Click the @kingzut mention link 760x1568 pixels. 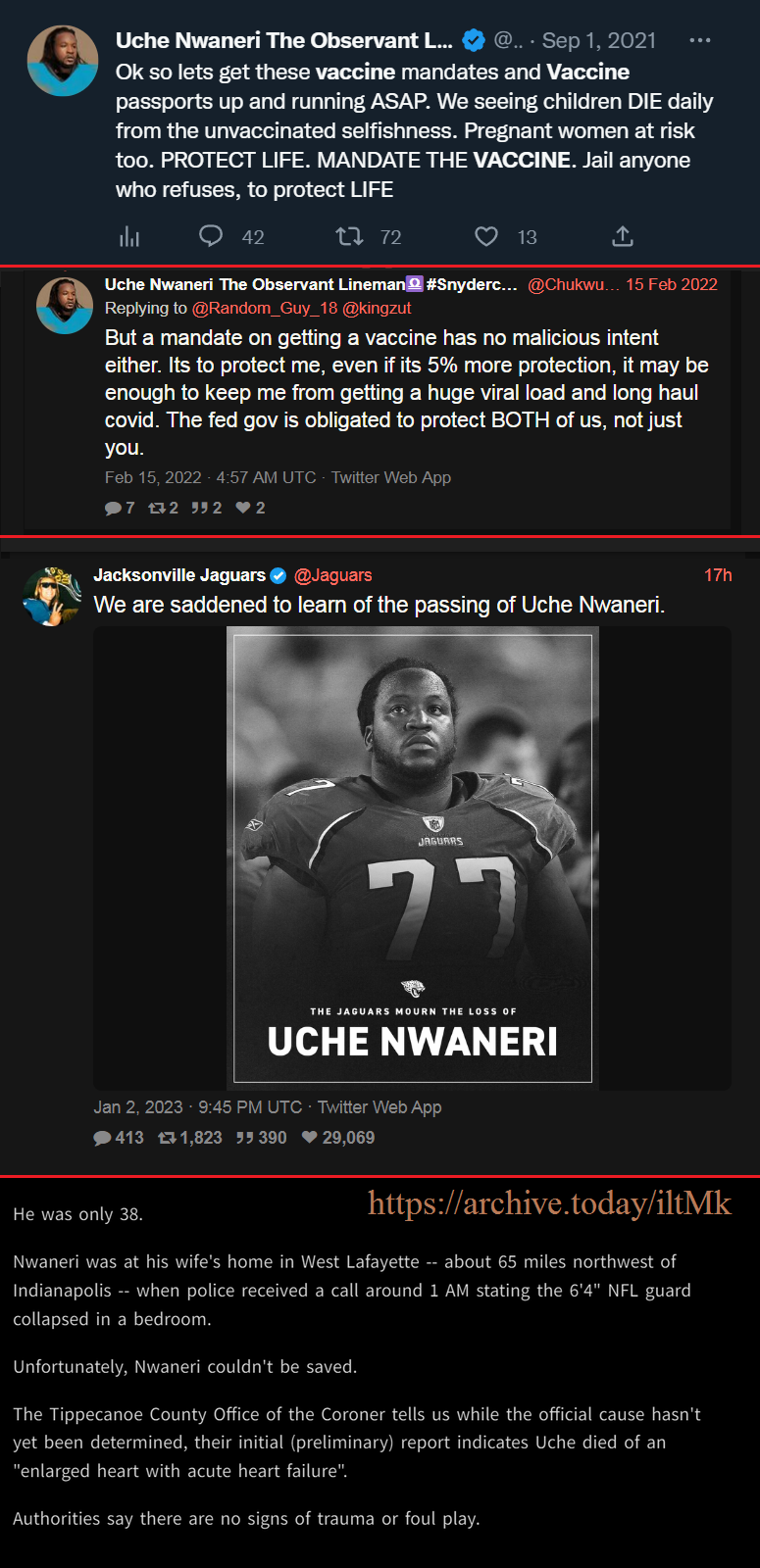377,308
